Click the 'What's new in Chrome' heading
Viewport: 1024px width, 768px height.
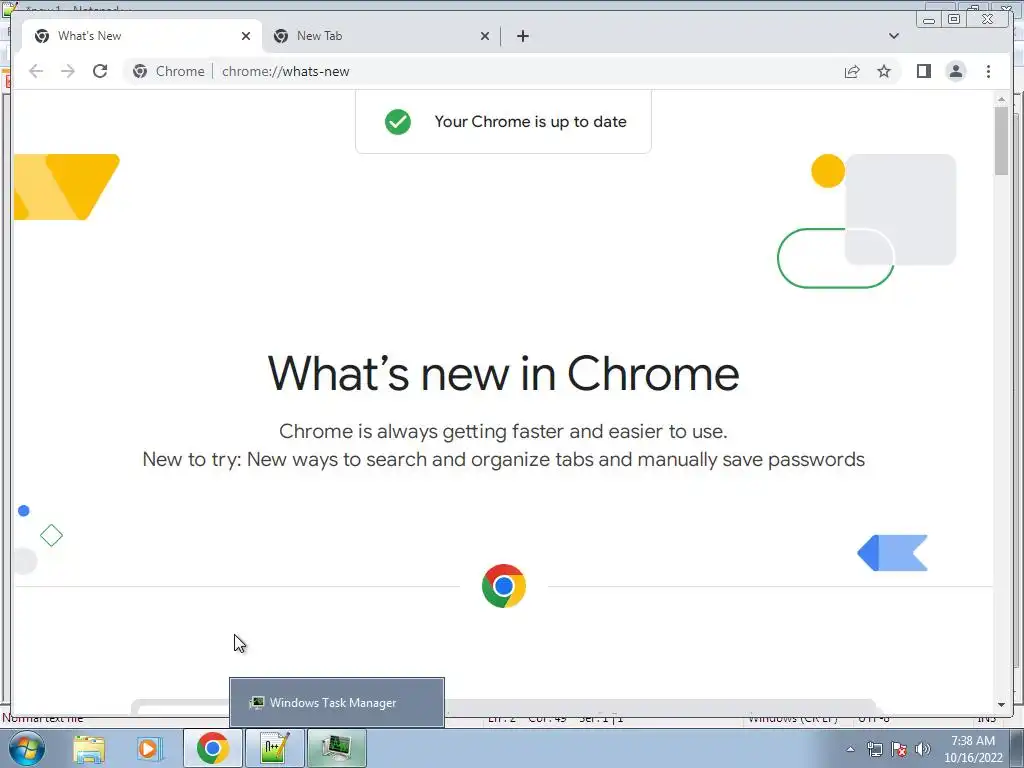pyautogui.click(x=504, y=374)
